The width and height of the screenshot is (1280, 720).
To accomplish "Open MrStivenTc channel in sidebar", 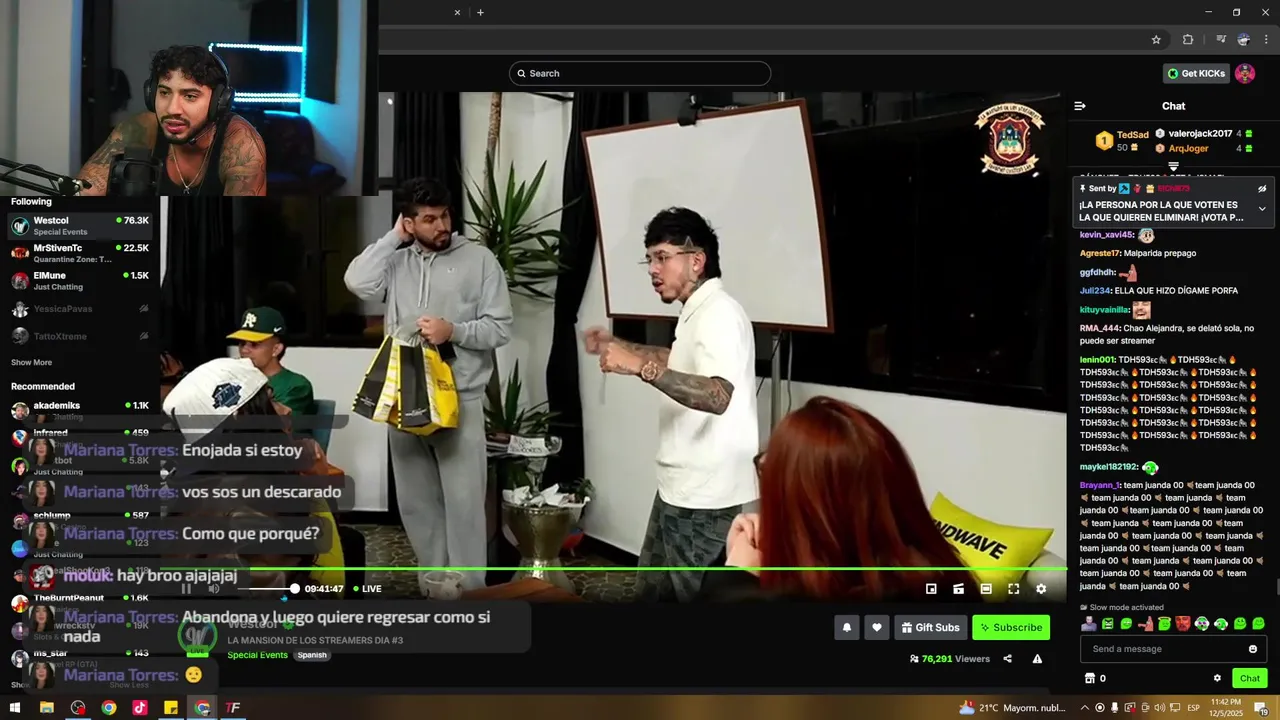I will tap(80, 253).
